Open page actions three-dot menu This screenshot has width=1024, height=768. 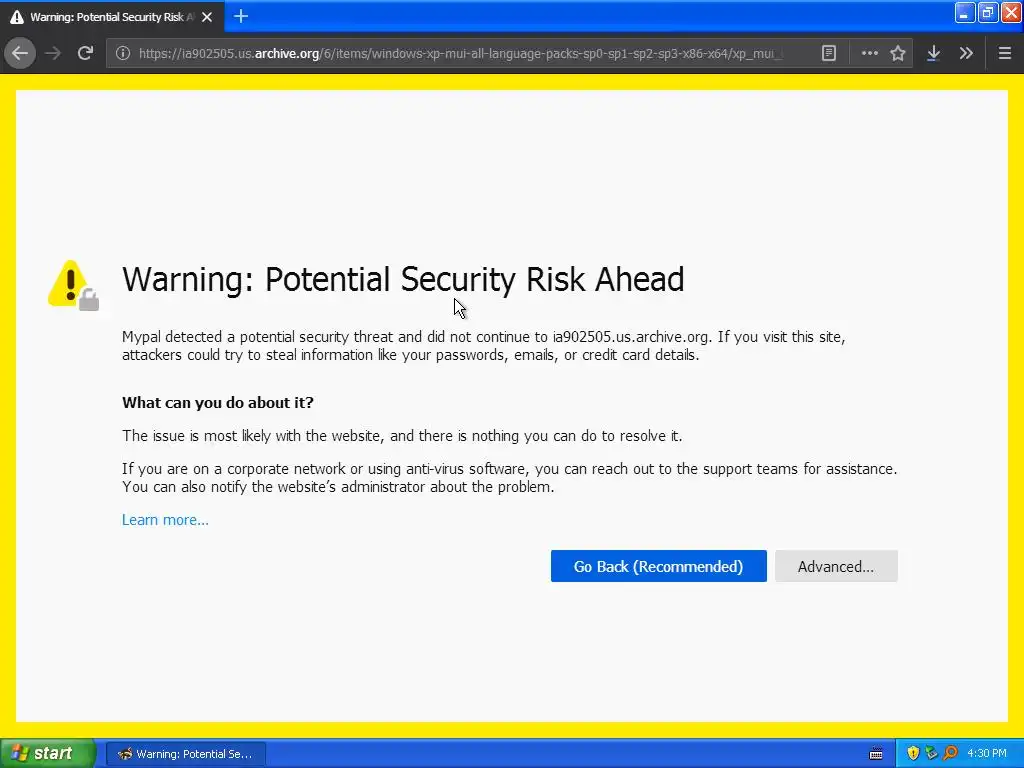(869, 54)
